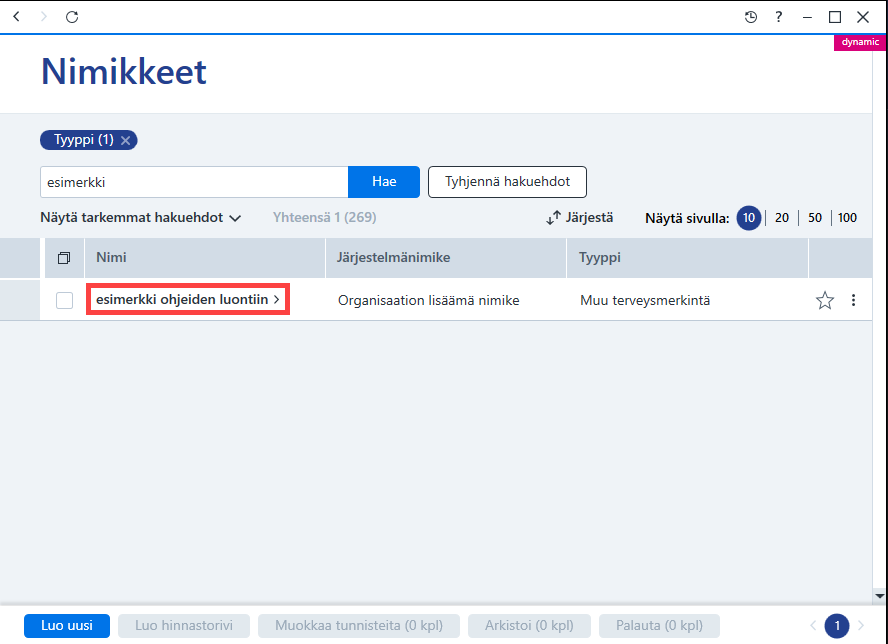Show 10 items per page
Viewport: 888px width, 644px height.
click(x=749, y=218)
